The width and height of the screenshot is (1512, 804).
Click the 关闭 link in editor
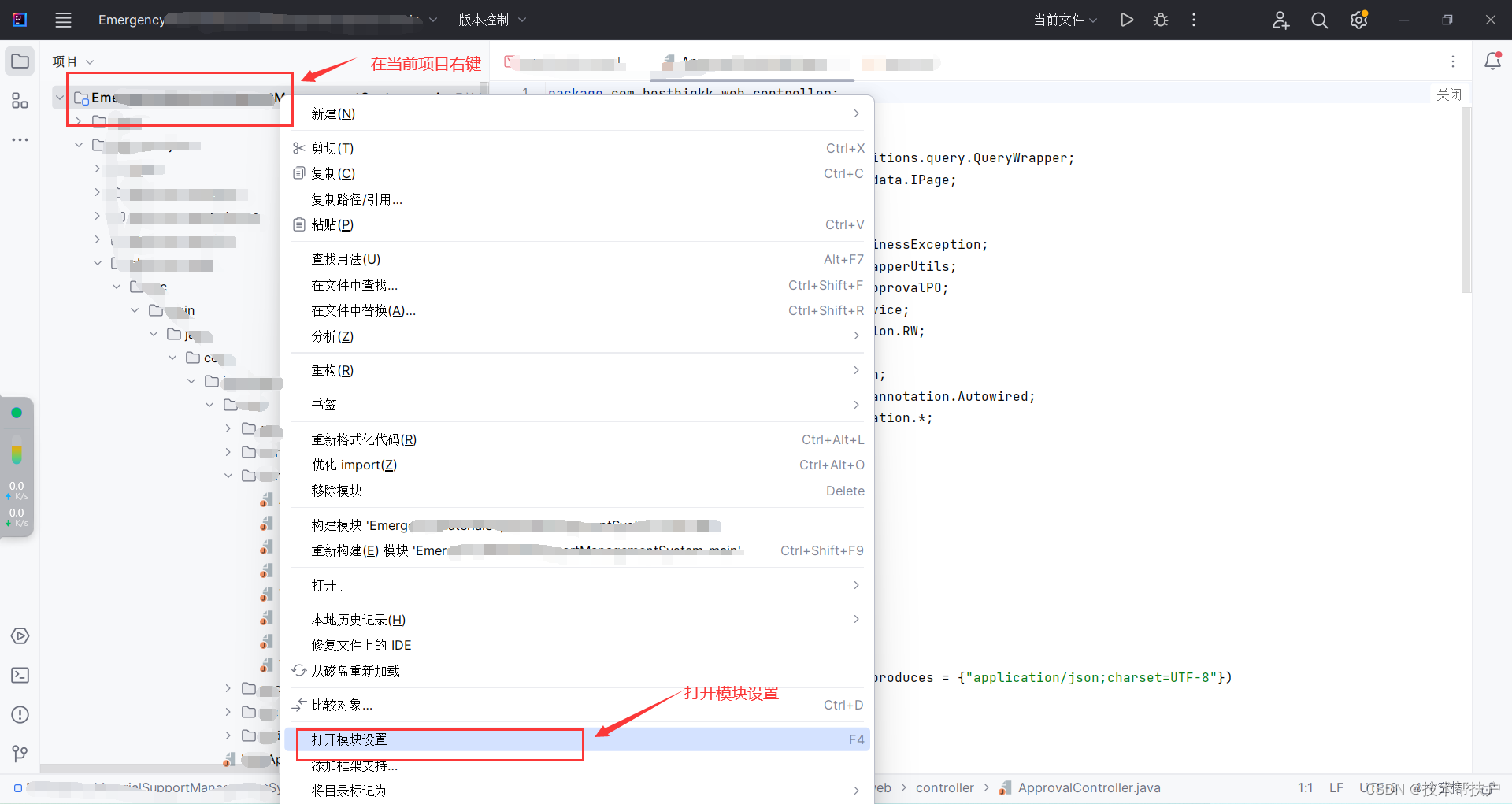(1449, 94)
